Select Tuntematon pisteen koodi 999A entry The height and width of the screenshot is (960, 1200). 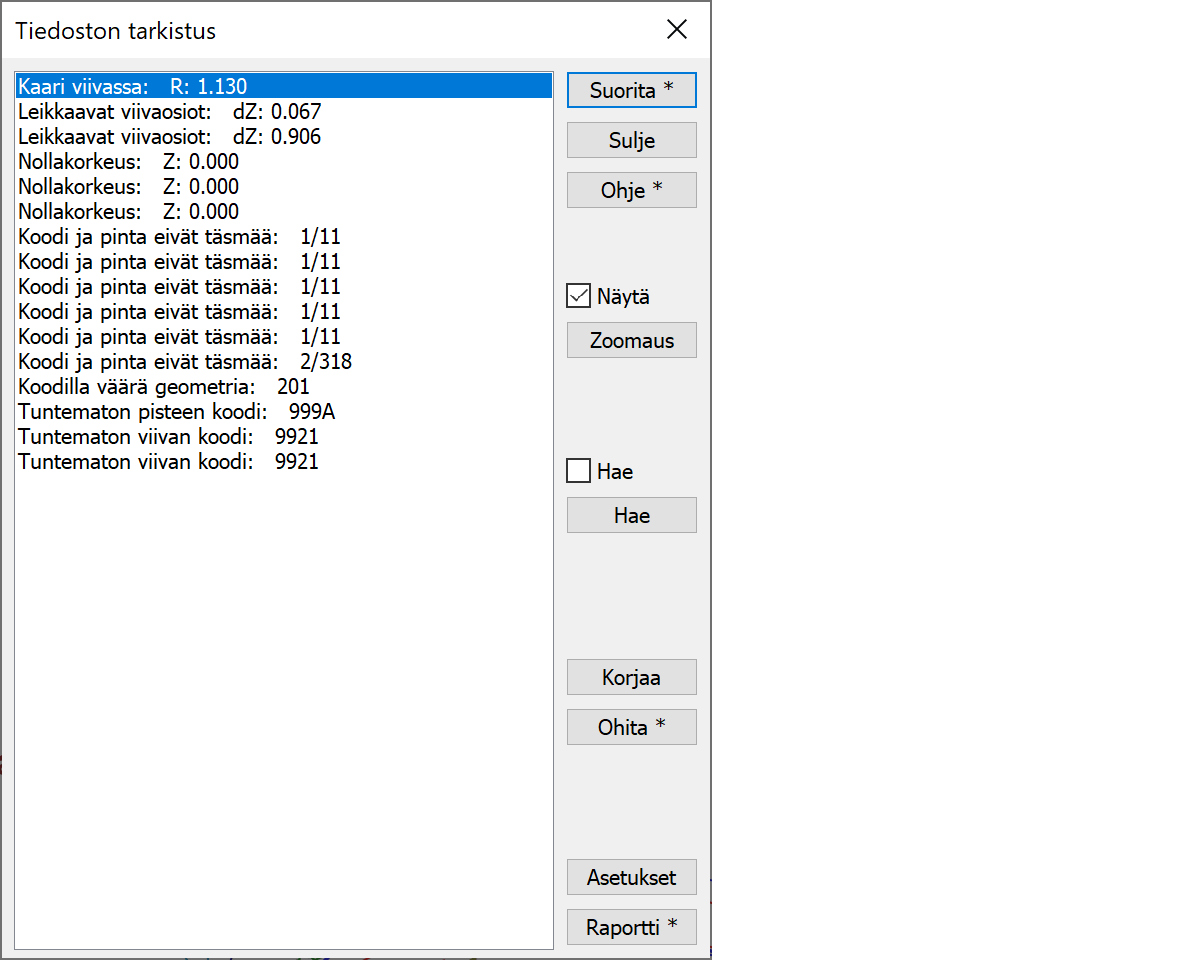[176, 412]
